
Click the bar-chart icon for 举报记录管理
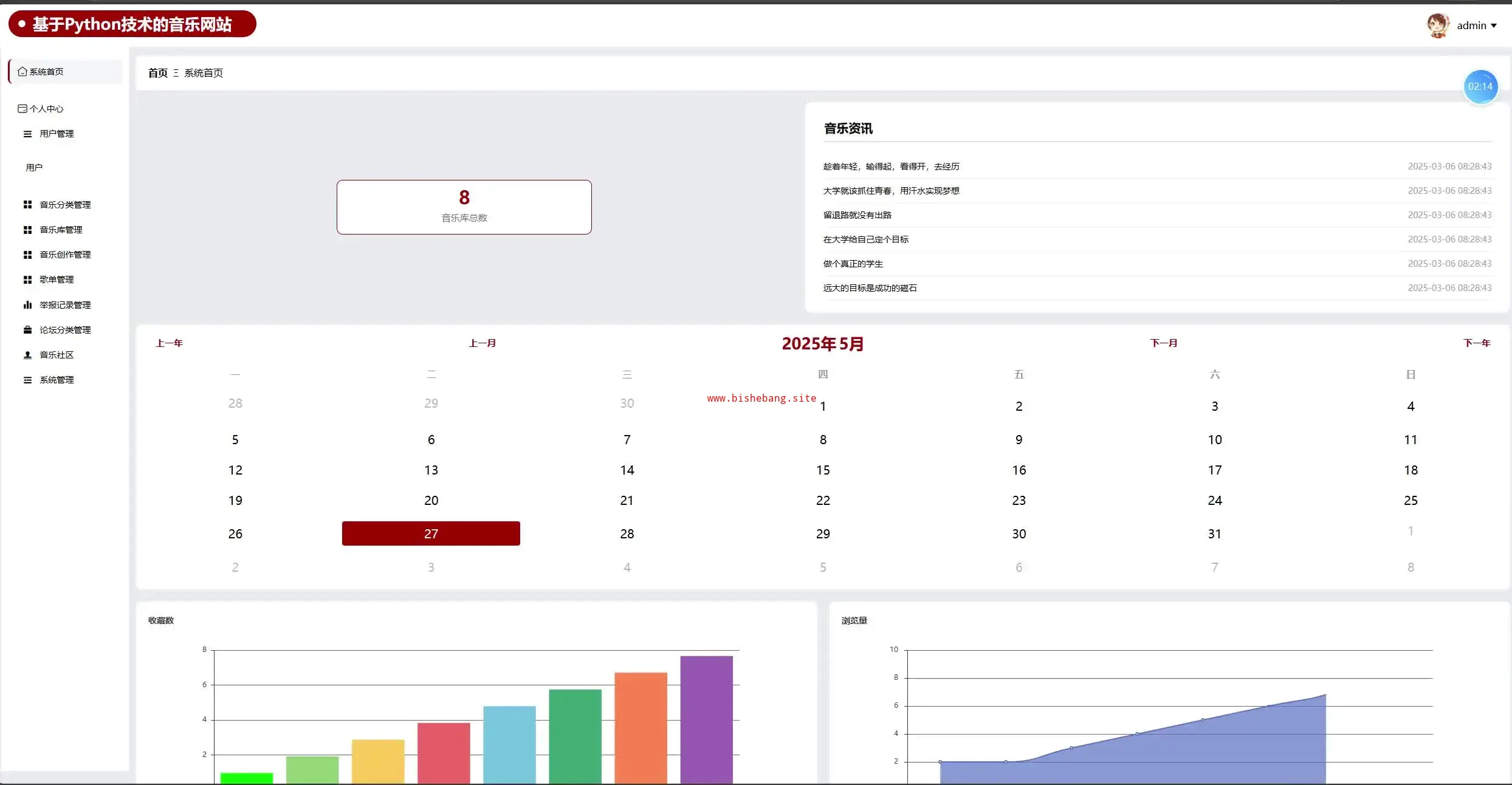[x=27, y=305]
